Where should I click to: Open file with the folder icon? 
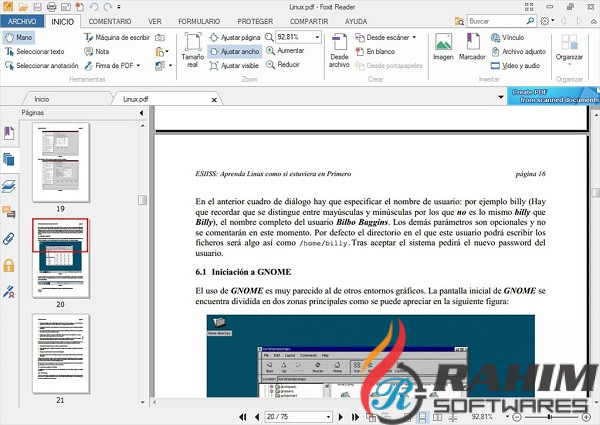pos(23,7)
